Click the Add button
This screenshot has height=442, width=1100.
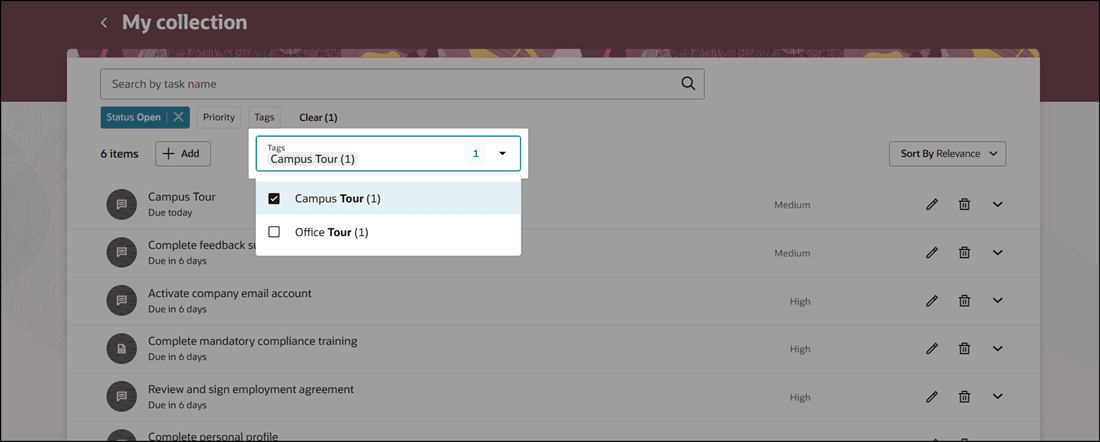click(182, 154)
